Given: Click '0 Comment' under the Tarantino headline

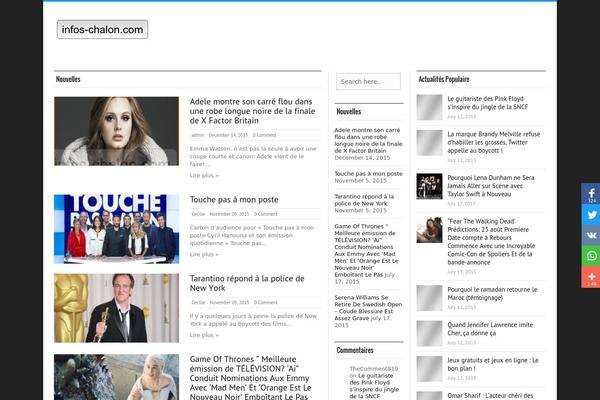Looking at the screenshot, I should [266, 302].
